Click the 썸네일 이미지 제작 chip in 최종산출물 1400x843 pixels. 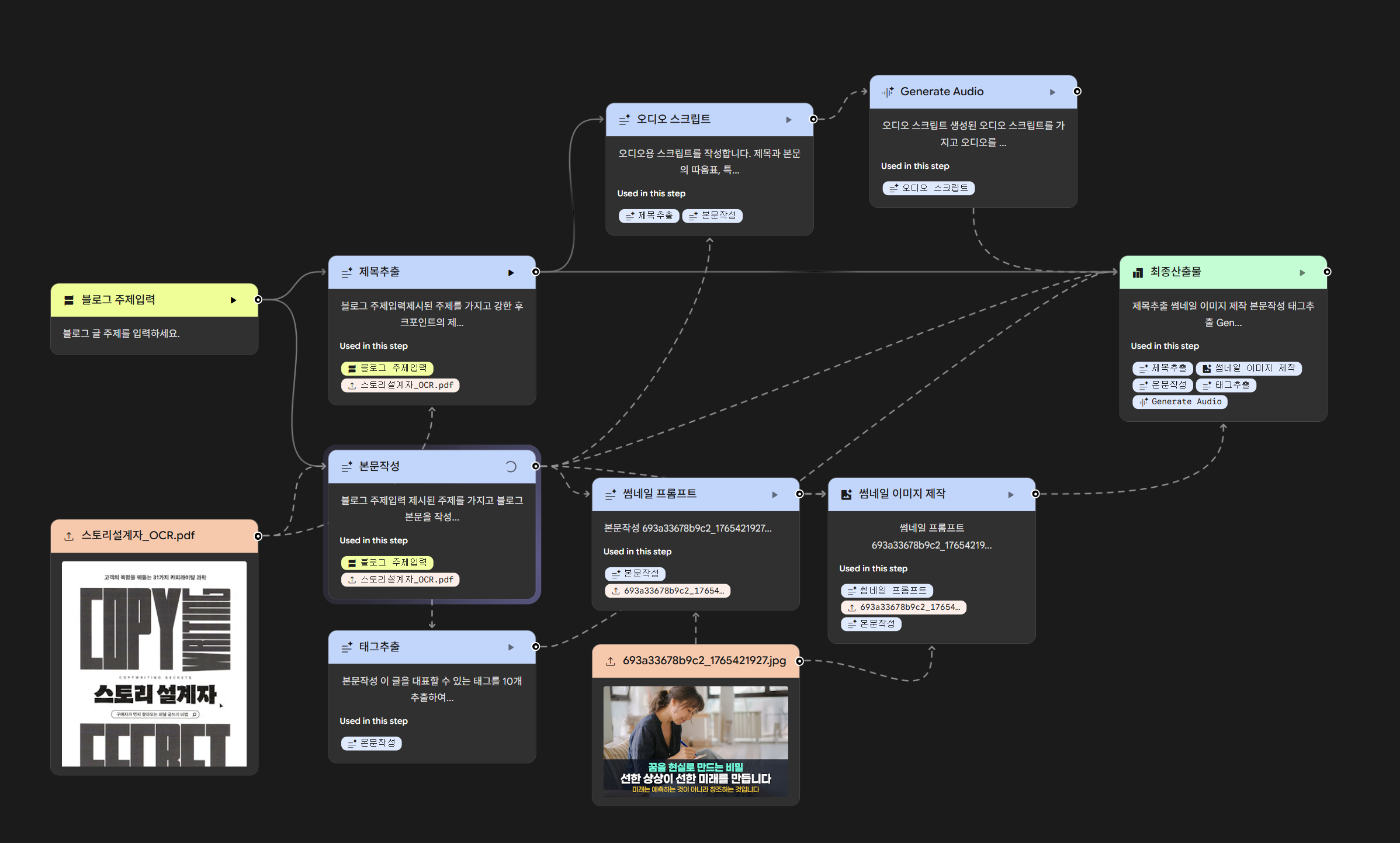pos(1249,369)
